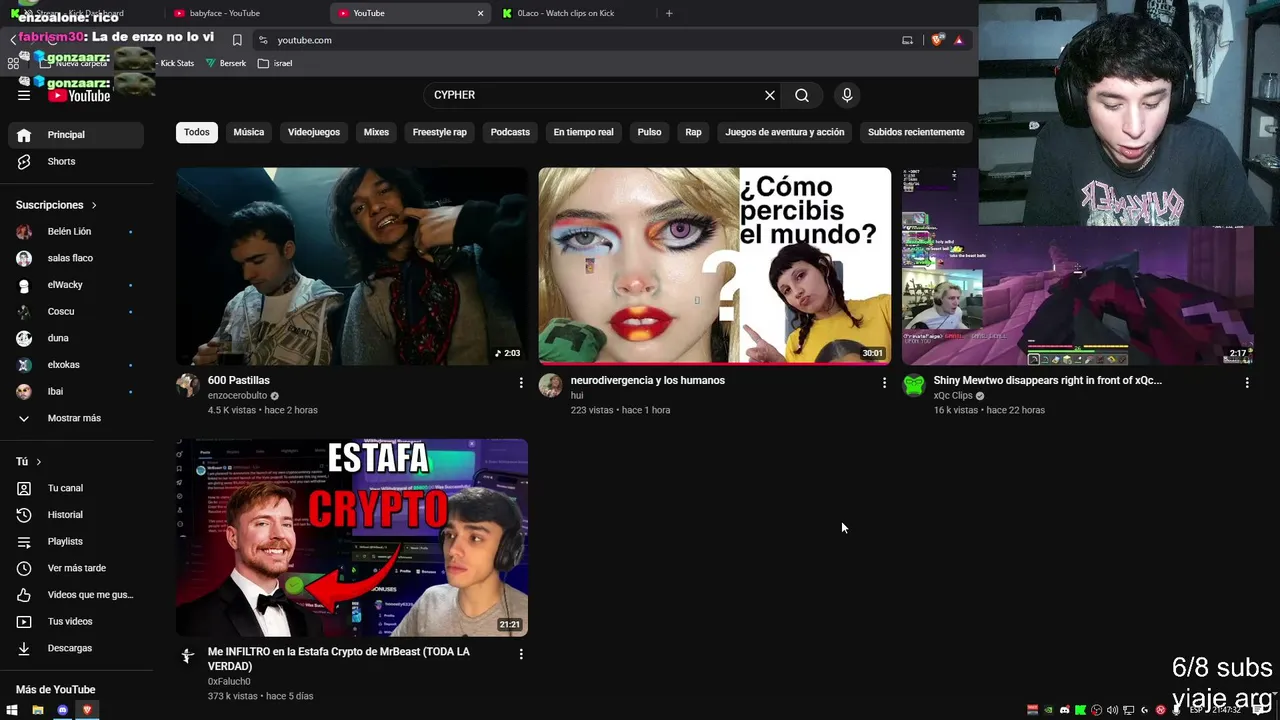Image resolution: width=1280 pixels, height=720 pixels.
Task: Play the 600 Pastillas video thumbnail
Action: 352,266
